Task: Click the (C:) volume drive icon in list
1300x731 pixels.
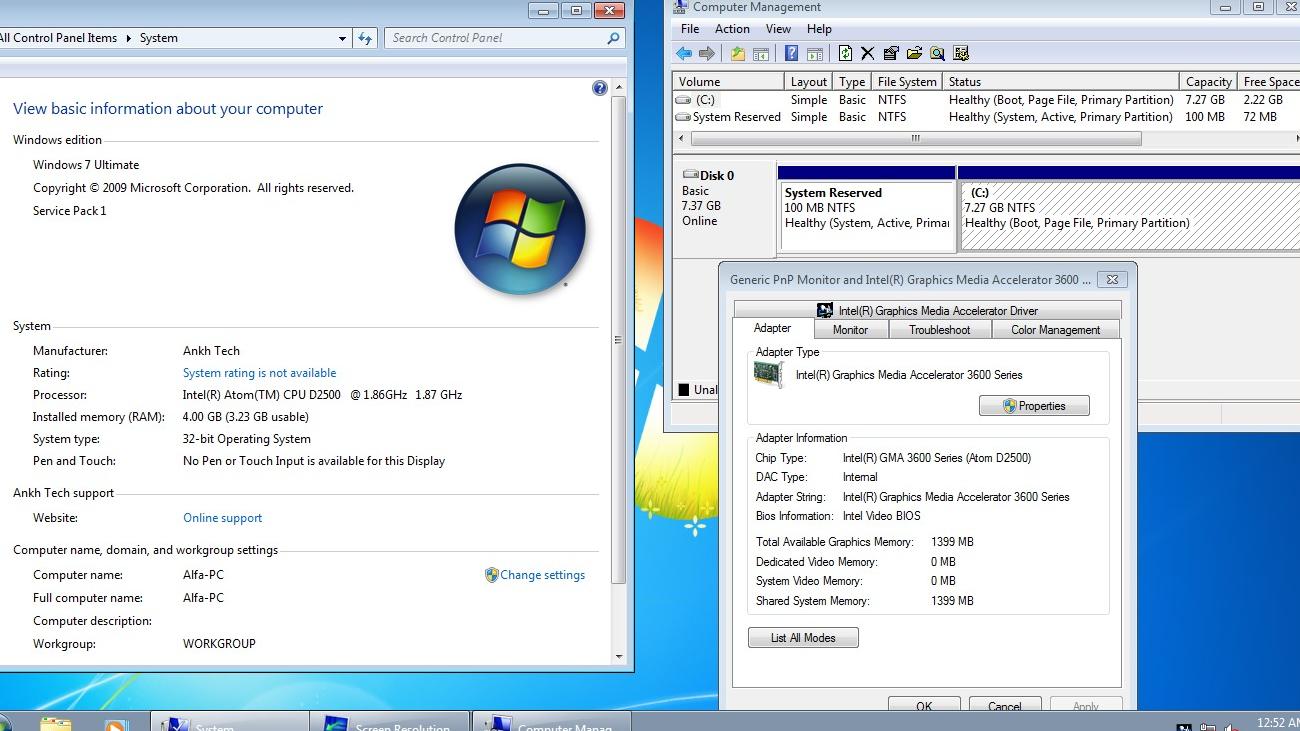Action: [x=683, y=100]
